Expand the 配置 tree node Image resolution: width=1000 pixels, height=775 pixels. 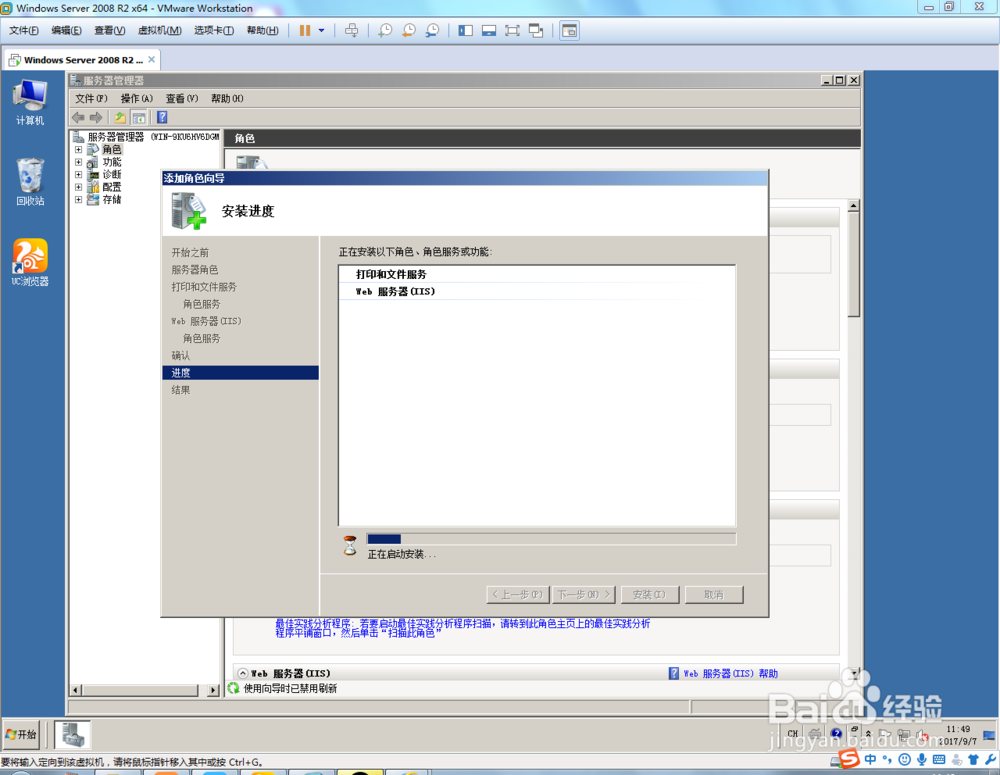pos(78,187)
